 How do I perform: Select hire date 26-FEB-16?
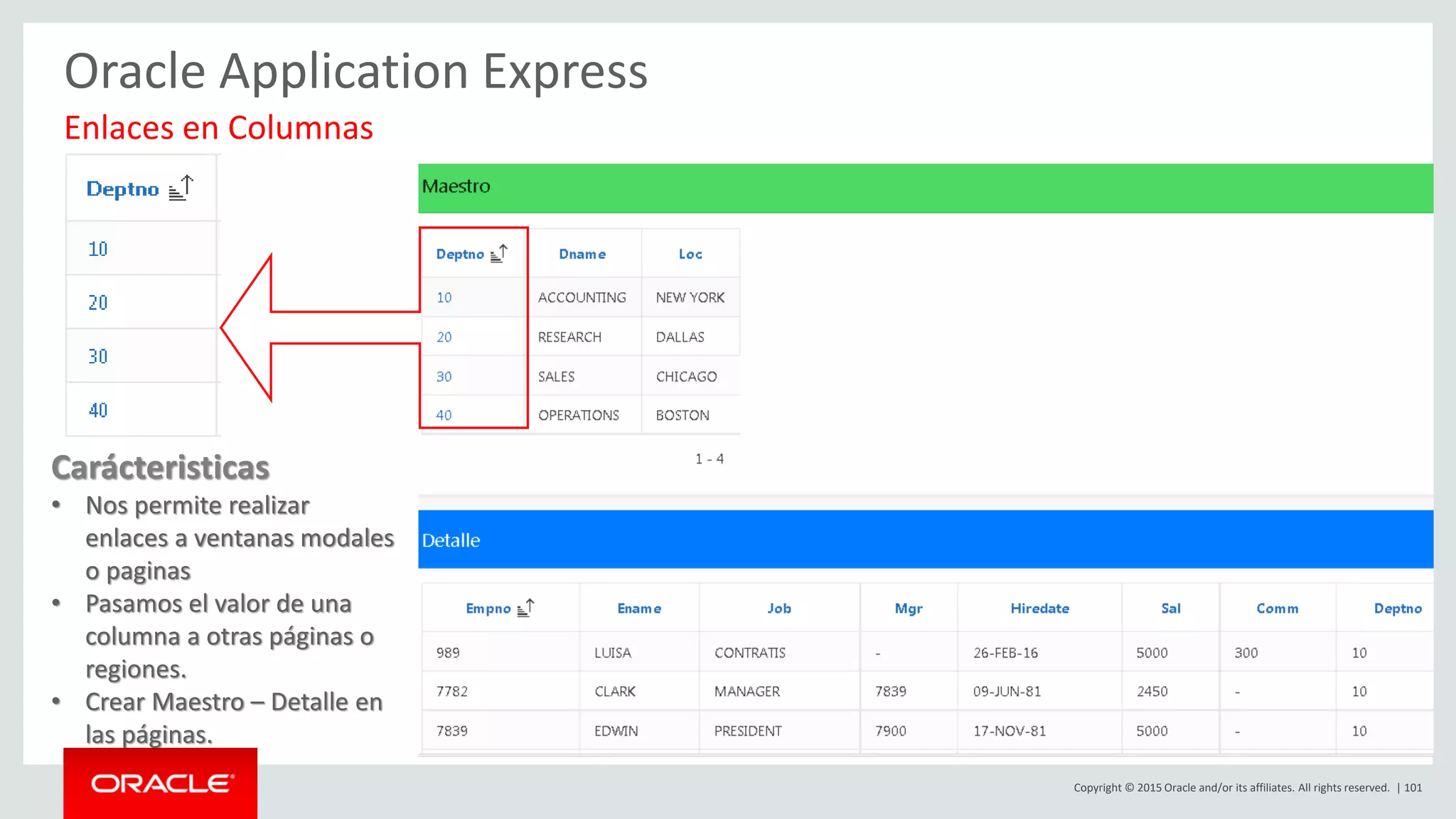pyautogui.click(x=1005, y=653)
